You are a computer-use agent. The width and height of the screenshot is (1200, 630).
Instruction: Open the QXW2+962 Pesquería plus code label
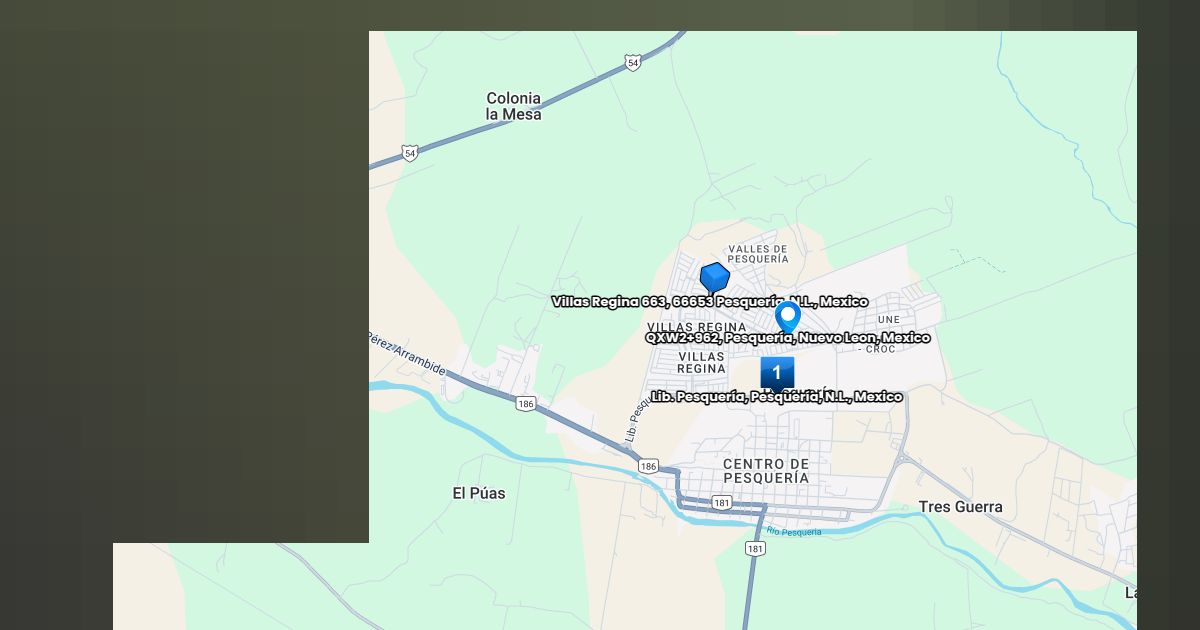click(x=787, y=338)
